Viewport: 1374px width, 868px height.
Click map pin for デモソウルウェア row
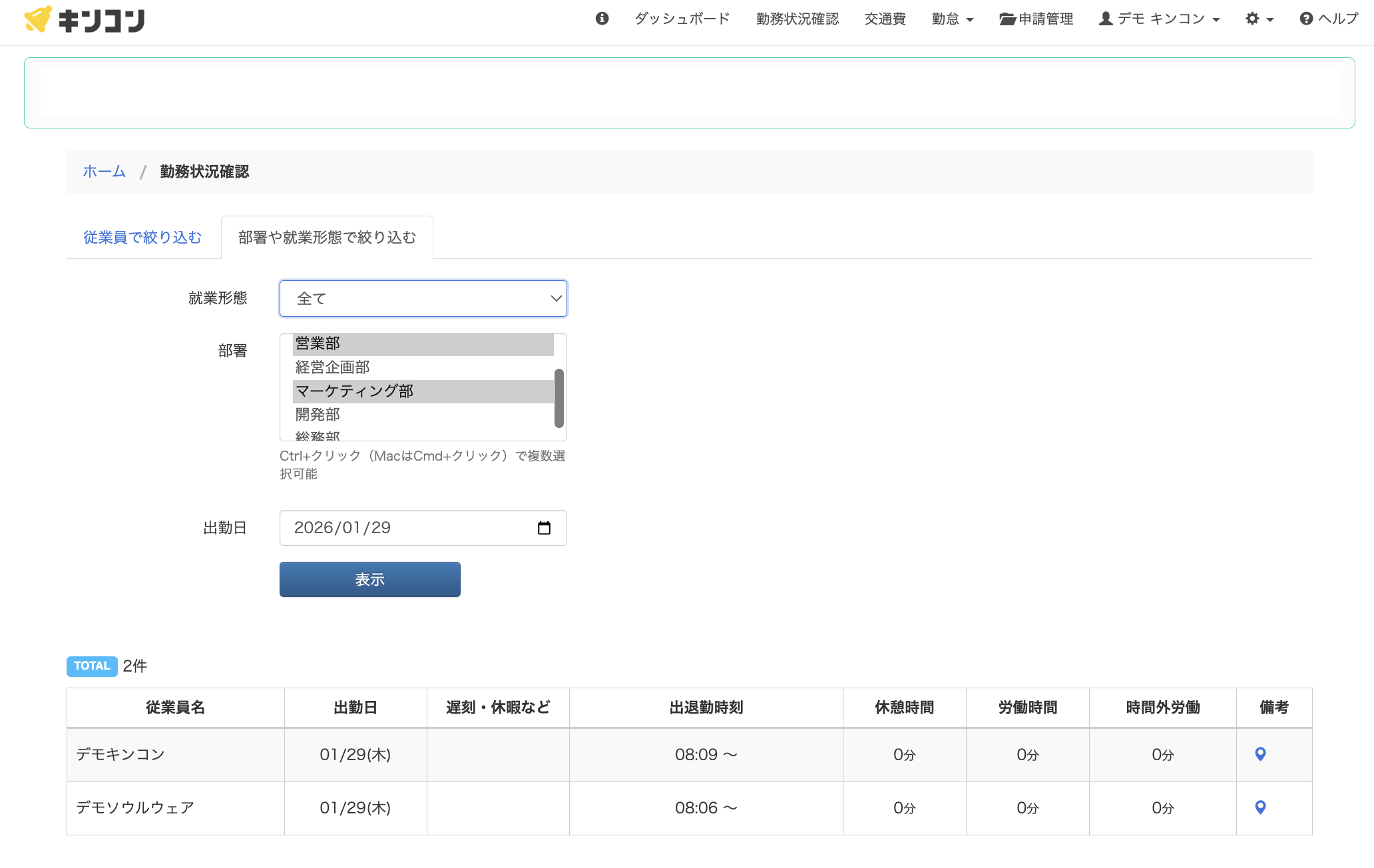click(1260, 807)
